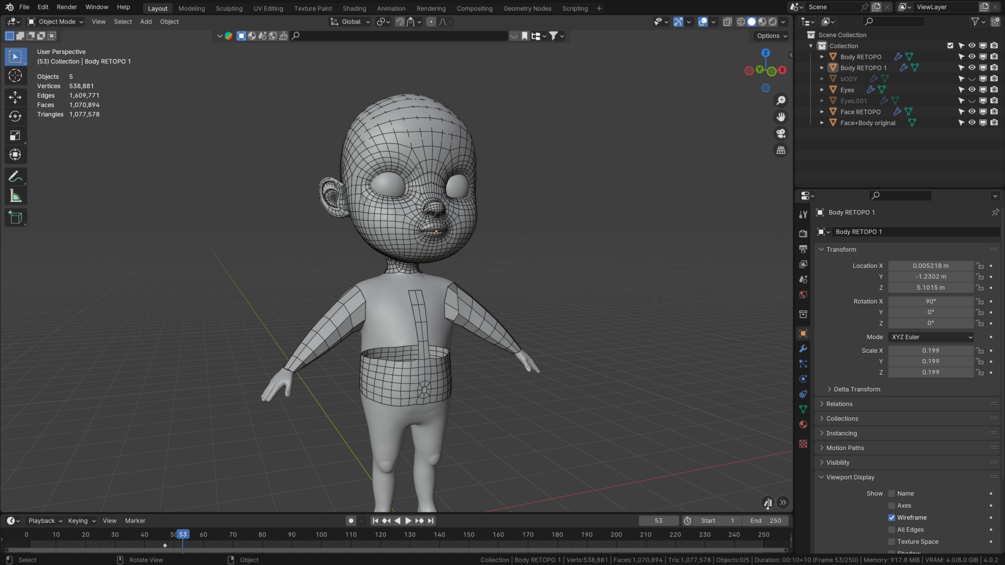The height and width of the screenshot is (565, 1005).
Task: Show hidden bODY object via eye icon
Action: pos(972,79)
